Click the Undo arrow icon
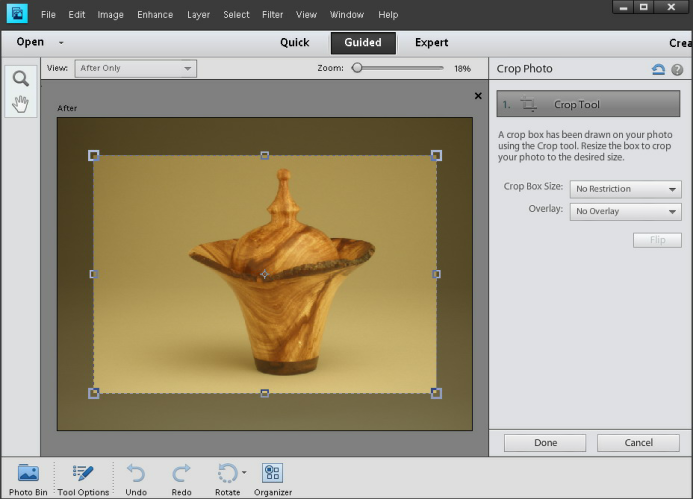This screenshot has height=500, width=693. tap(136, 473)
